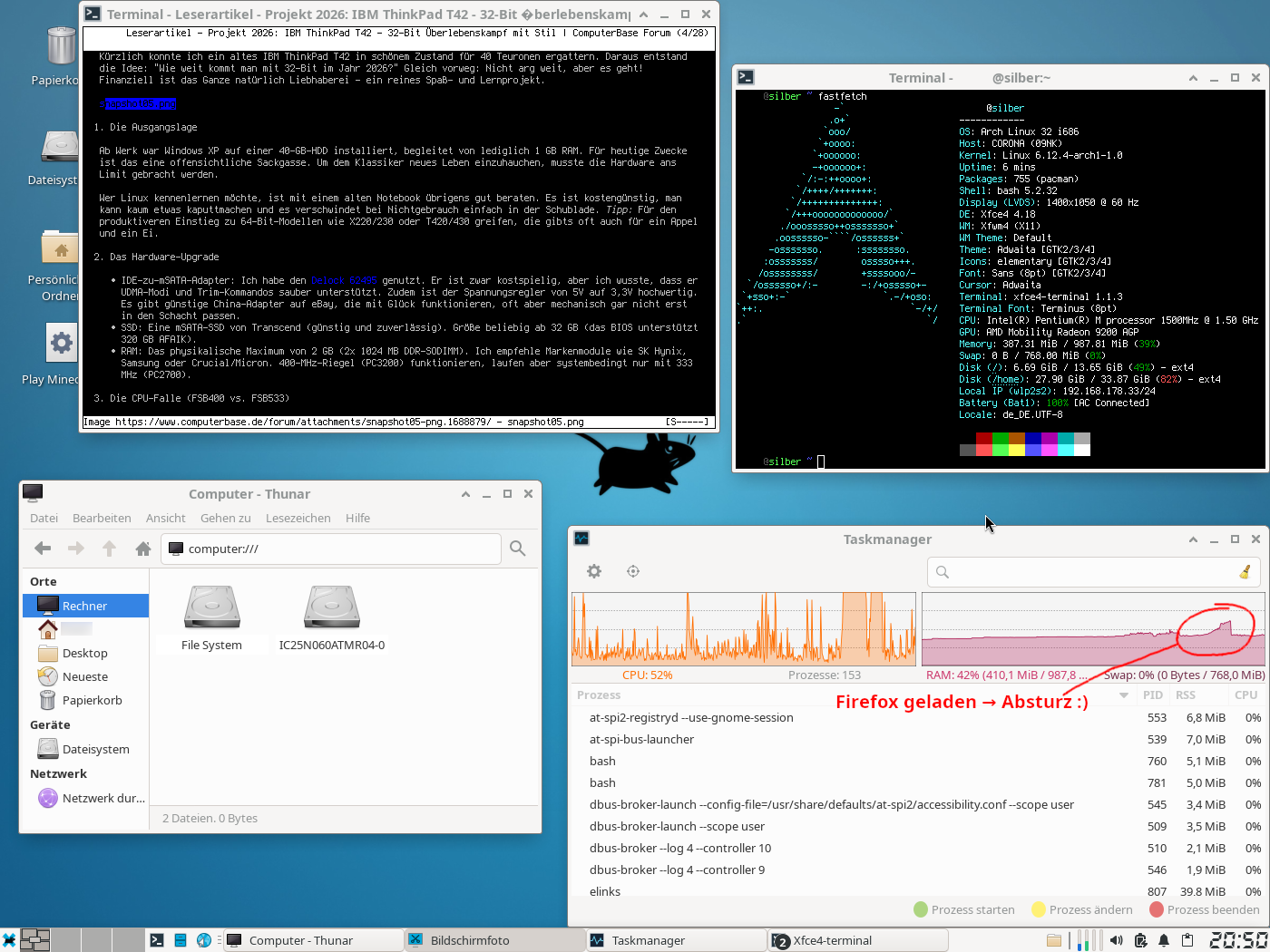The width and height of the screenshot is (1270, 952).
Task: Go back with Thunar's back arrow
Action: click(x=43, y=548)
